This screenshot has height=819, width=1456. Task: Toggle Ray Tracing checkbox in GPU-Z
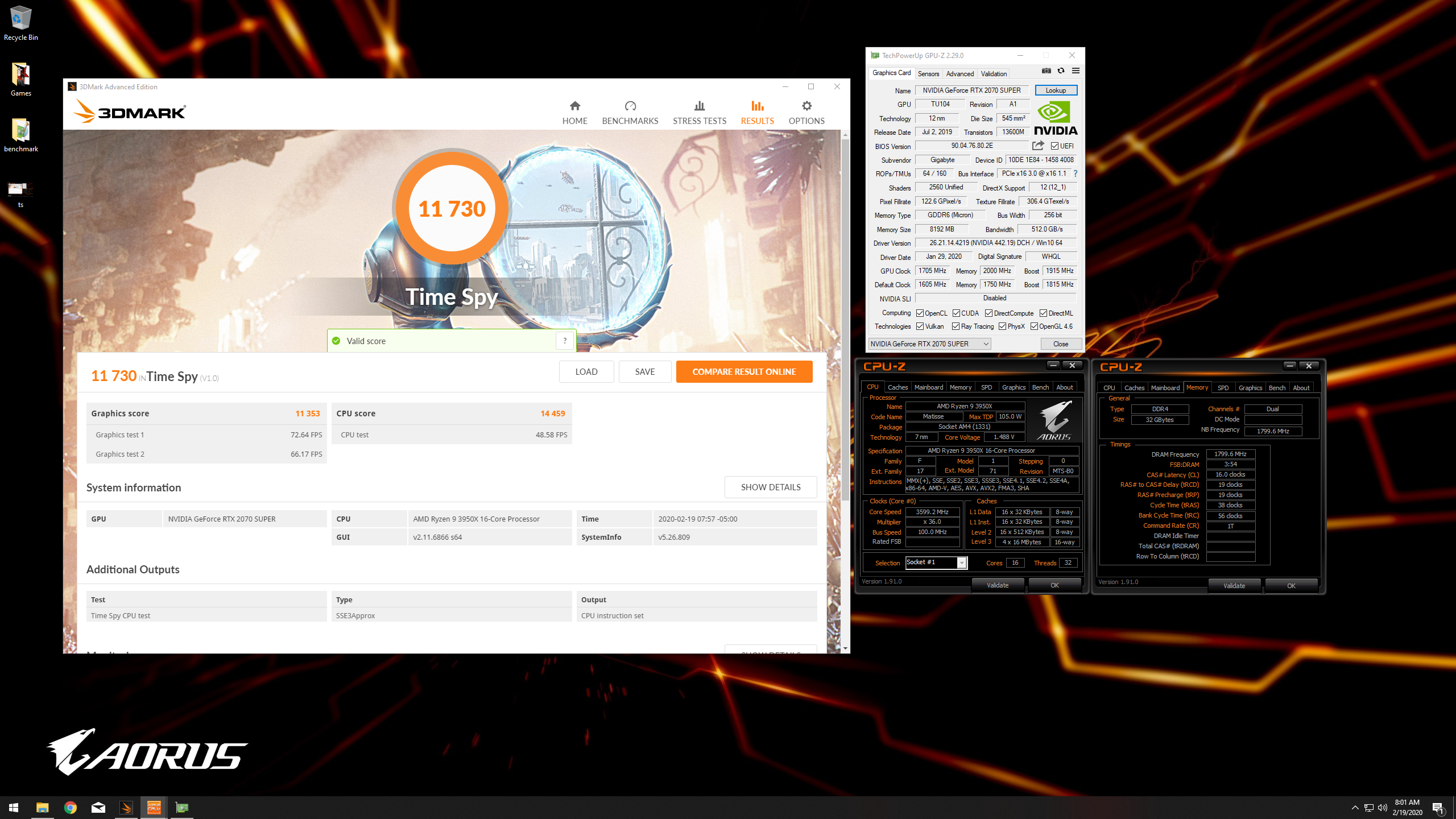956,326
